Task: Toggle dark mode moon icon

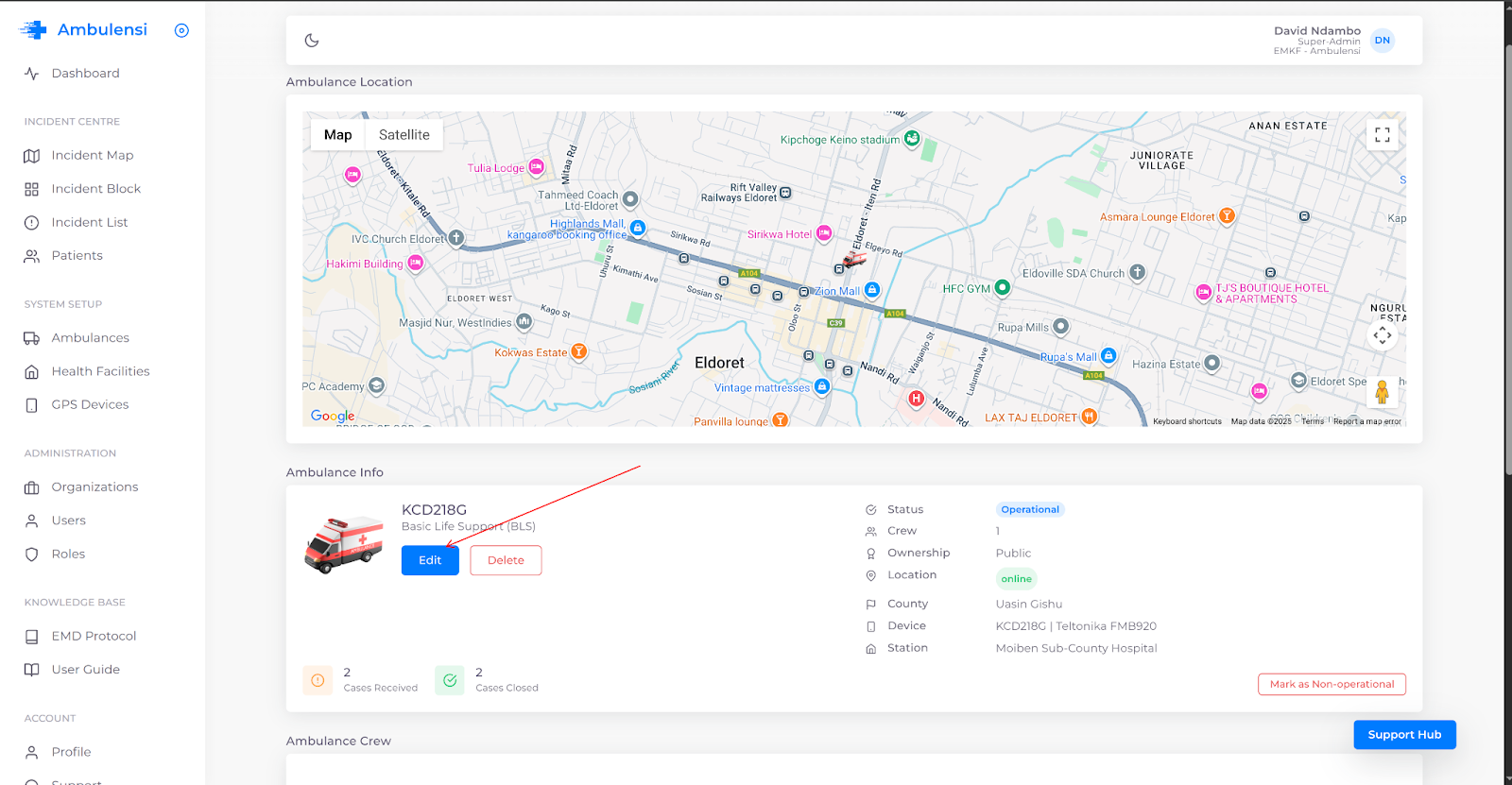Action: (312, 41)
